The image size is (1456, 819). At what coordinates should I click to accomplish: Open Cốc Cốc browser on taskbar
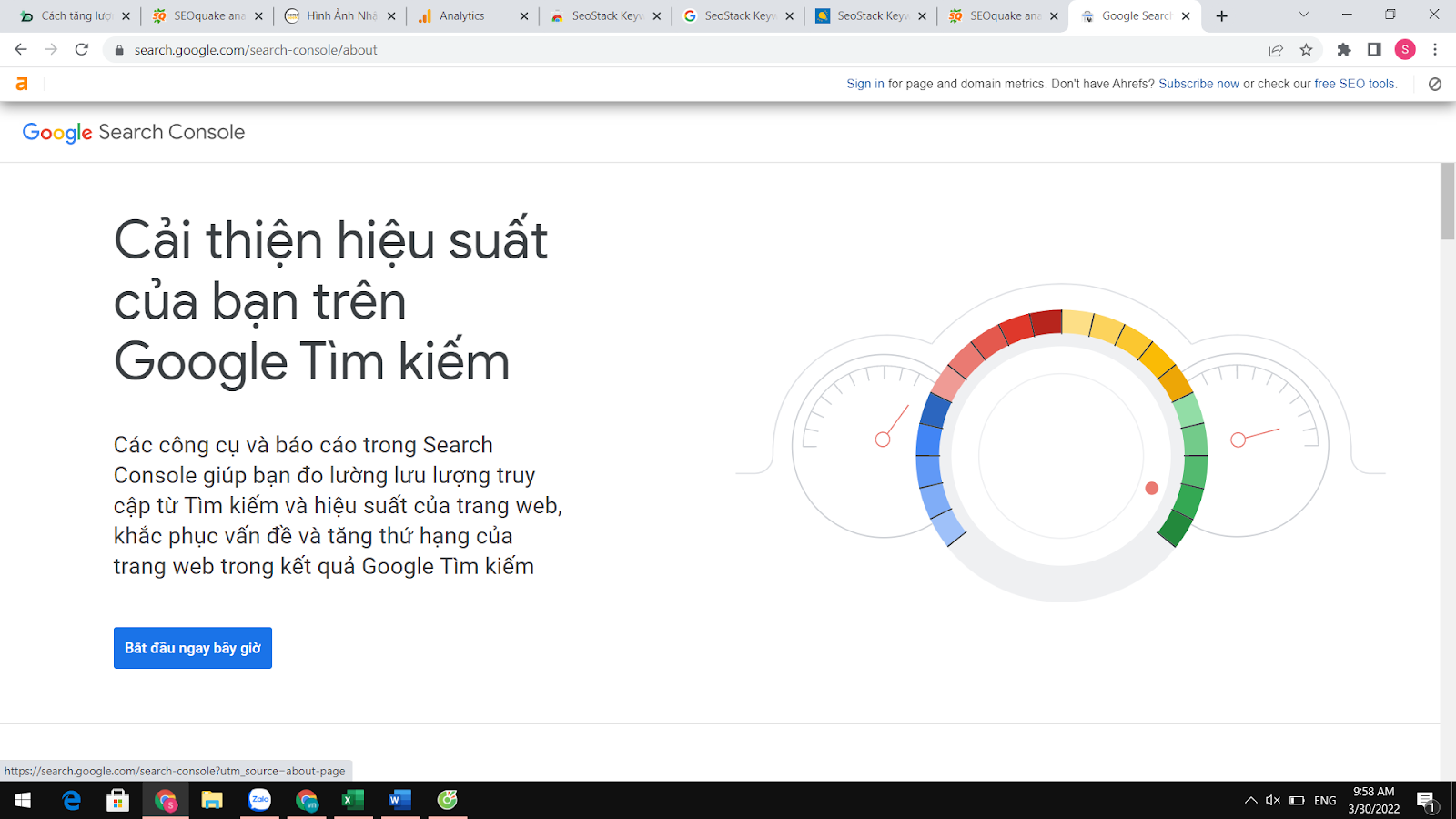[x=307, y=800]
